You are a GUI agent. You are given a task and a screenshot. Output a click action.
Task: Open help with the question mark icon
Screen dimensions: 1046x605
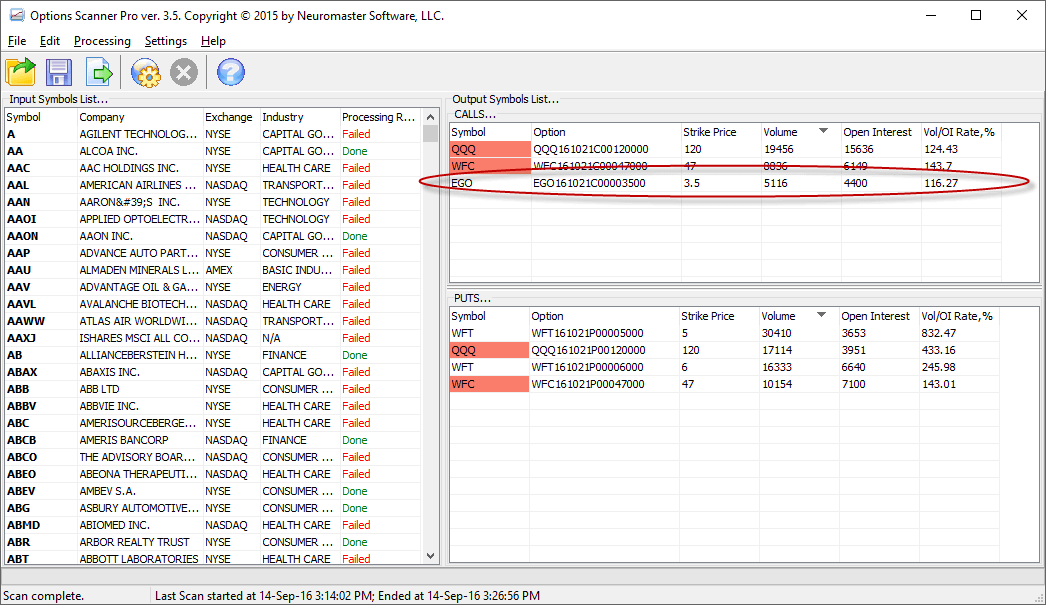(x=231, y=72)
